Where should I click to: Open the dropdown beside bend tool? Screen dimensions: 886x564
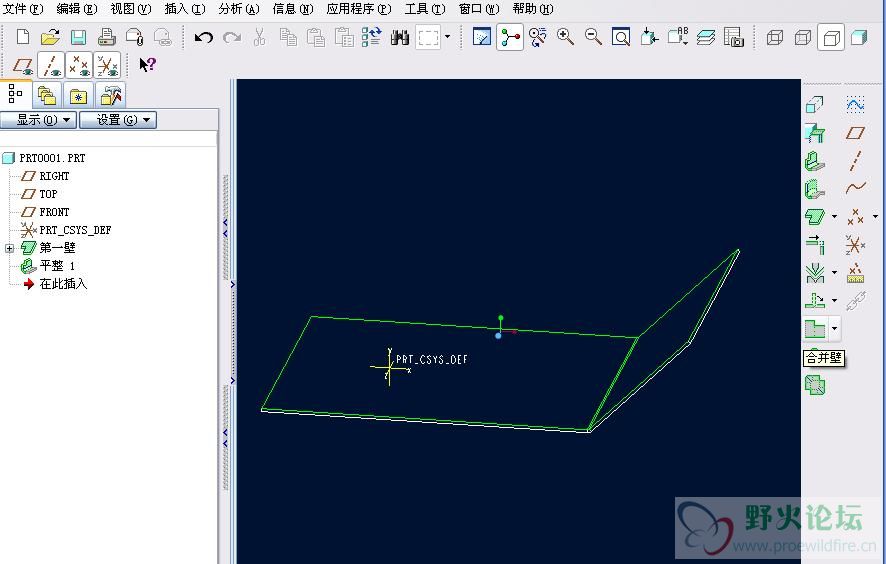pos(835,273)
